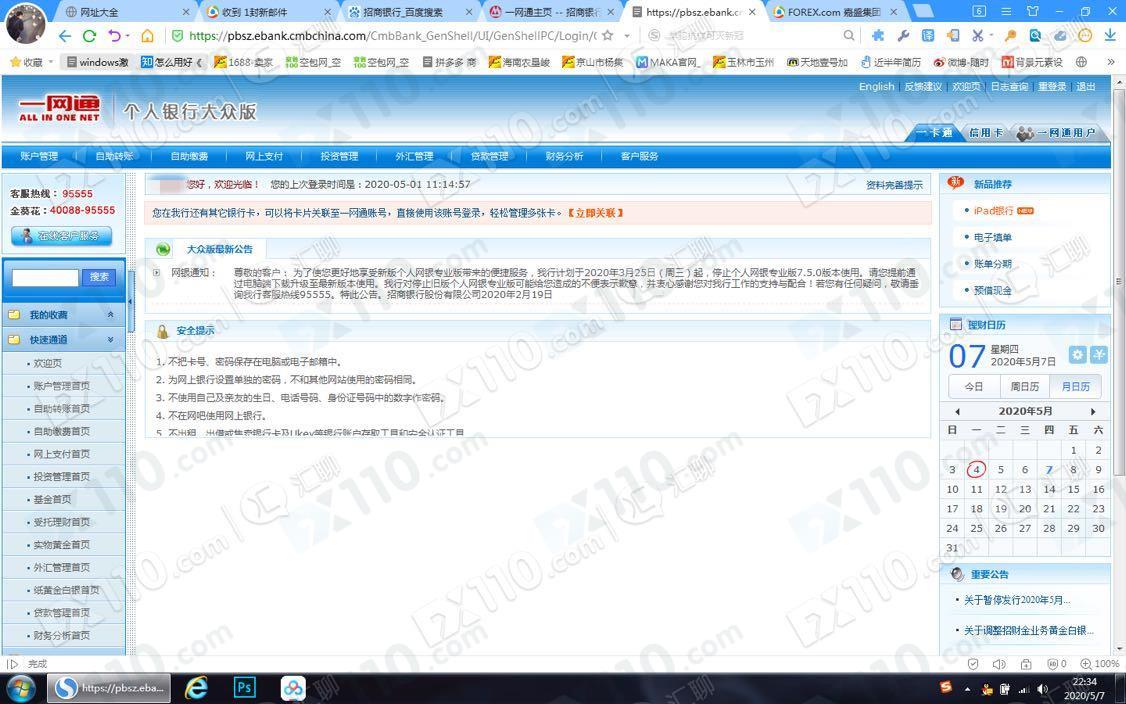Select 今日 calendar view
This screenshot has height=704, width=1126.
click(x=974, y=386)
